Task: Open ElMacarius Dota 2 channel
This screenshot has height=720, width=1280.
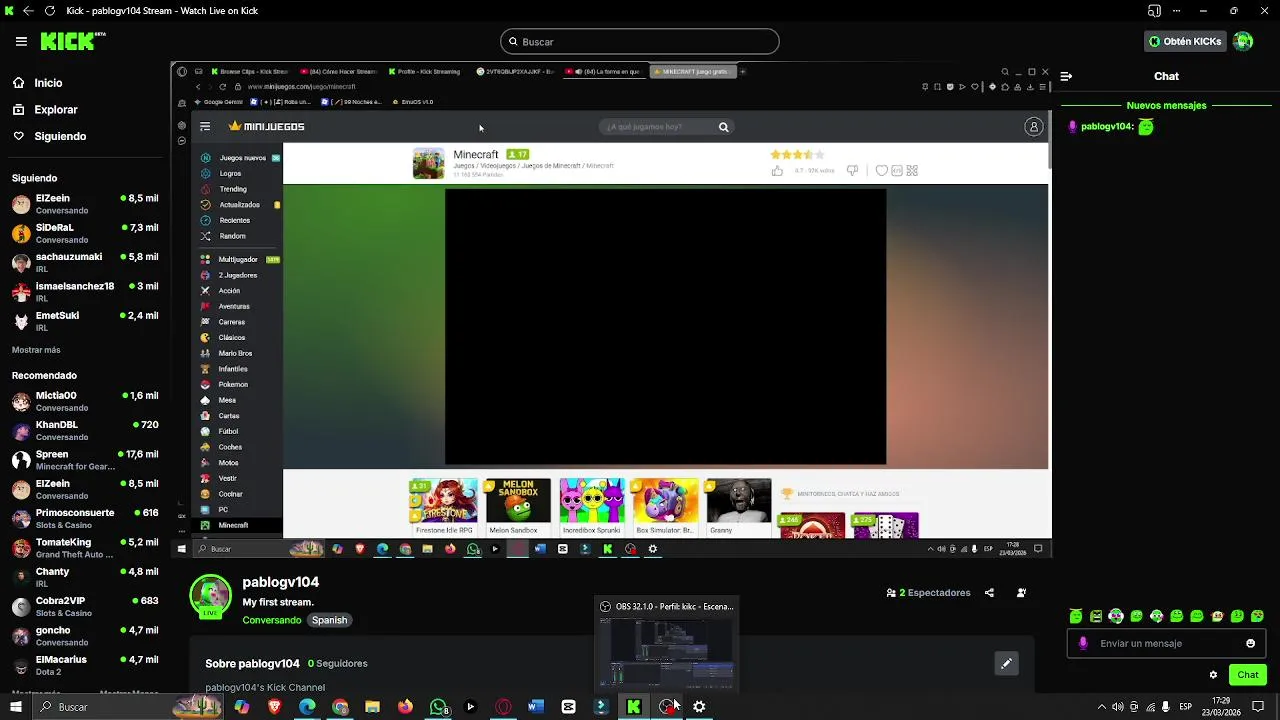Action: [x=85, y=665]
